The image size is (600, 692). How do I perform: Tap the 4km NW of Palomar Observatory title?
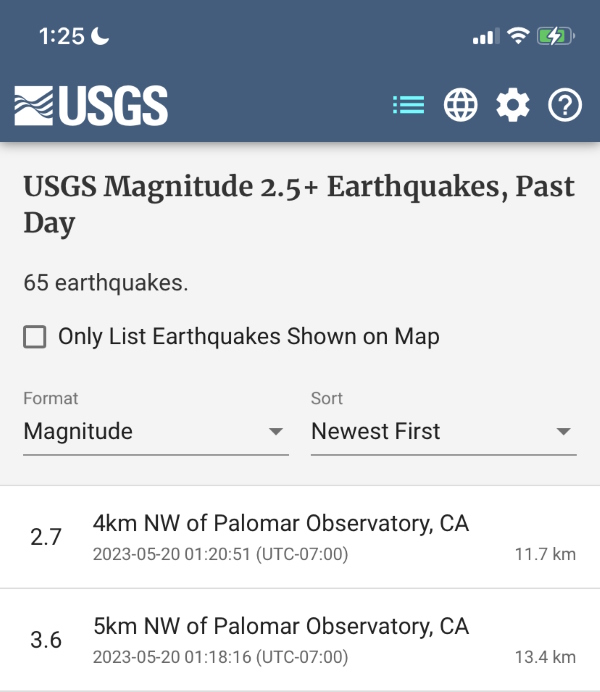(280, 523)
